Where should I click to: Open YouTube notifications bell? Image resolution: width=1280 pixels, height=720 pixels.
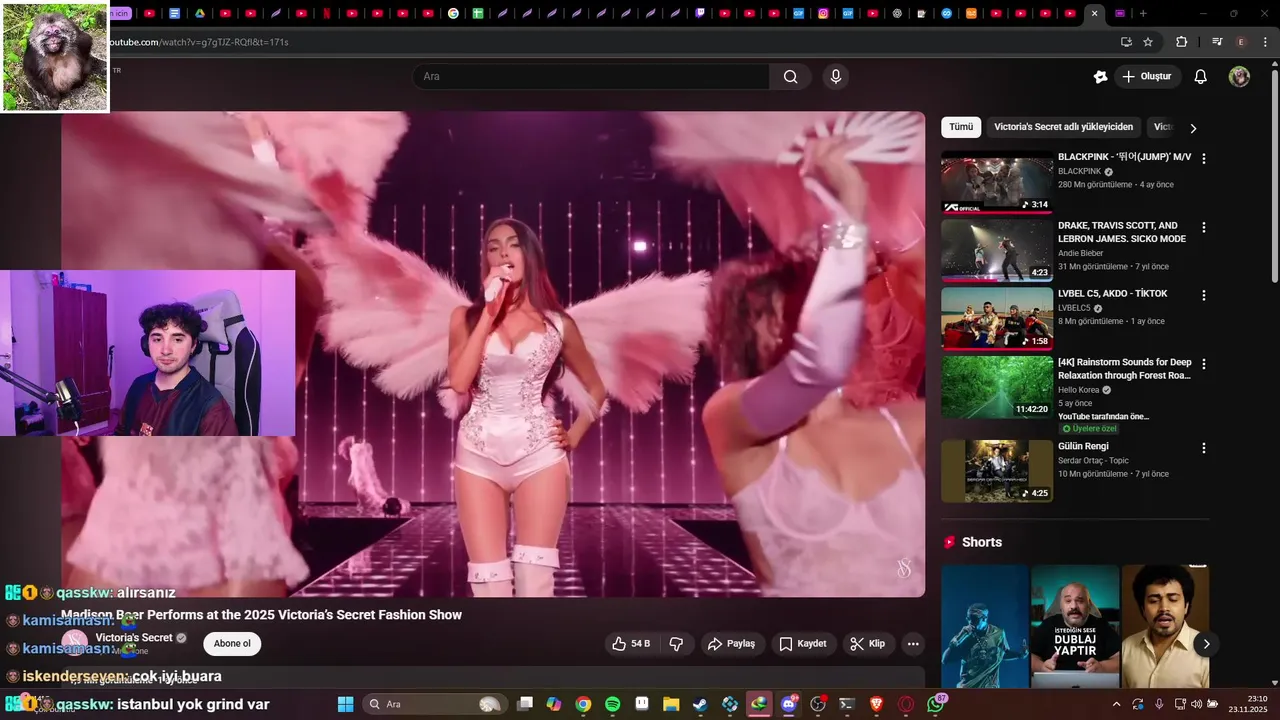click(1201, 77)
